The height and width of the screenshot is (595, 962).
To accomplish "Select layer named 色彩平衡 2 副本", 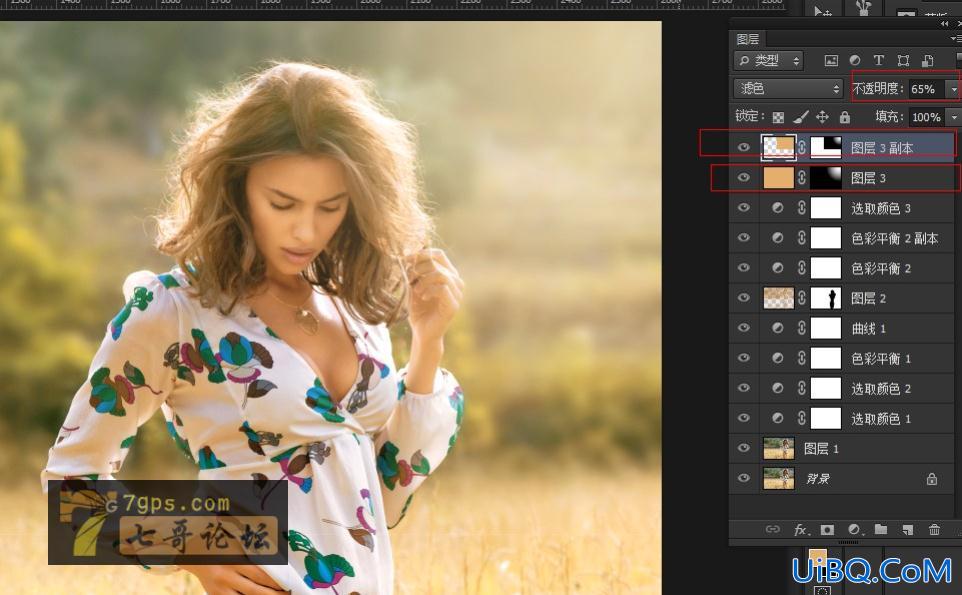I will click(x=895, y=238).
